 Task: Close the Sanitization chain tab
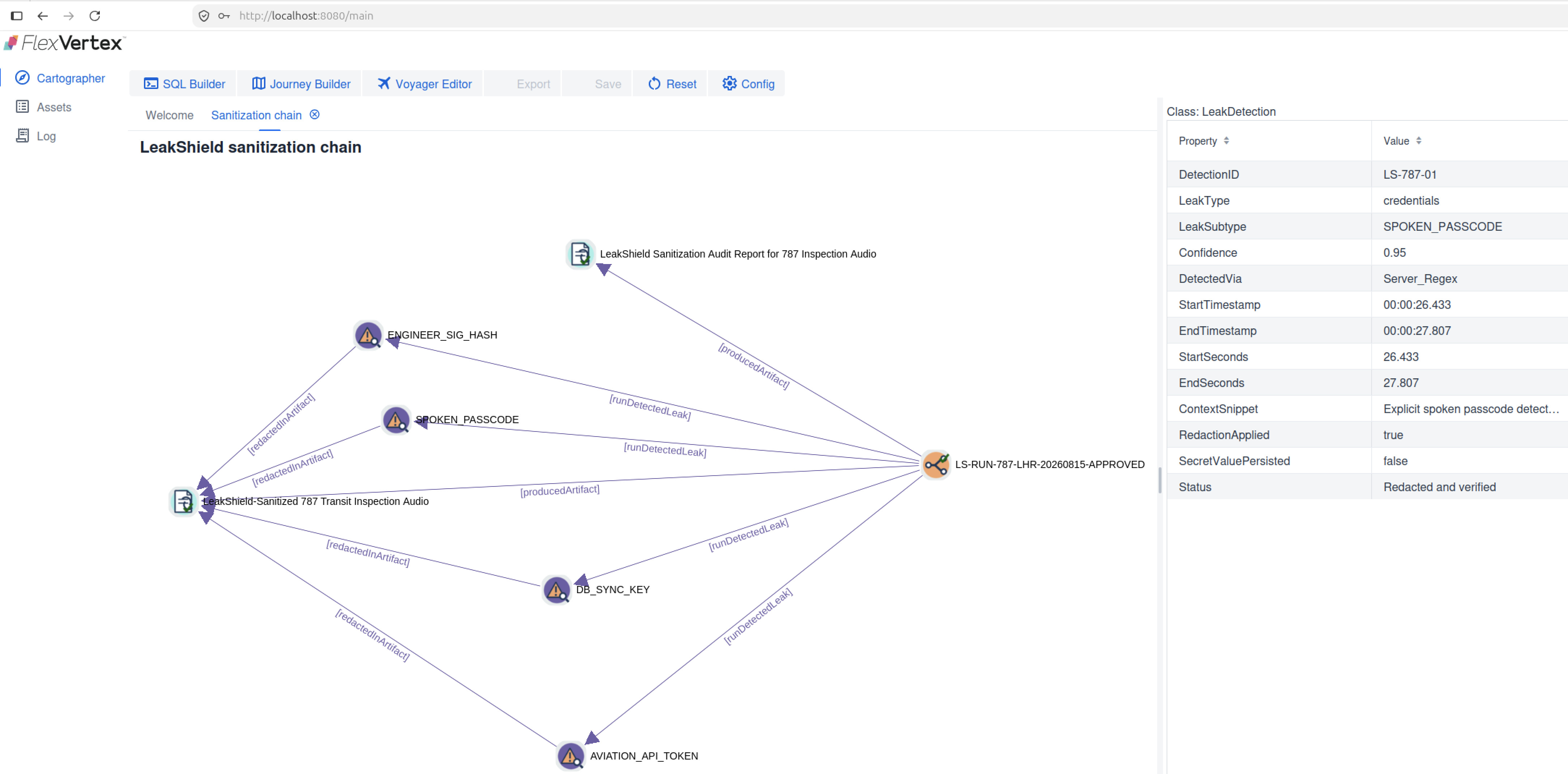[315, 115]
